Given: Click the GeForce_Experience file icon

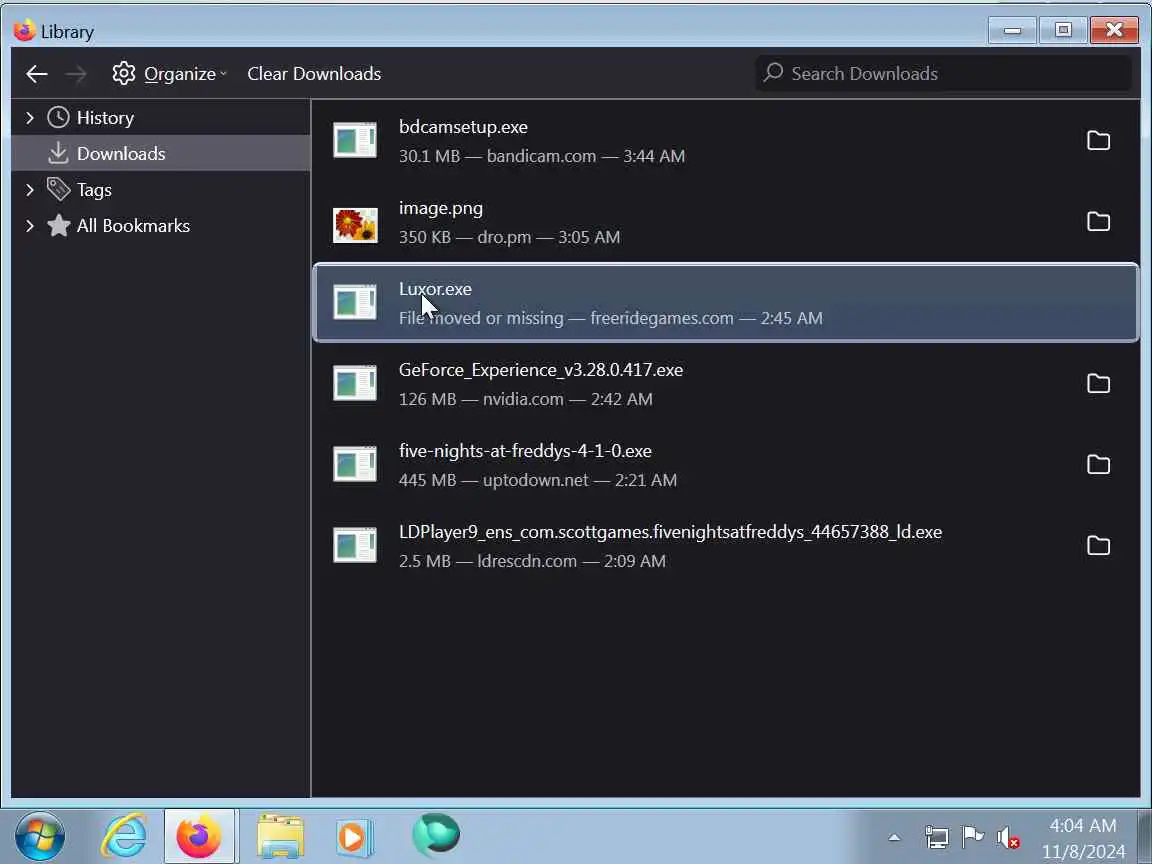Looking at the screenshot, I should [x=355, y=383].
